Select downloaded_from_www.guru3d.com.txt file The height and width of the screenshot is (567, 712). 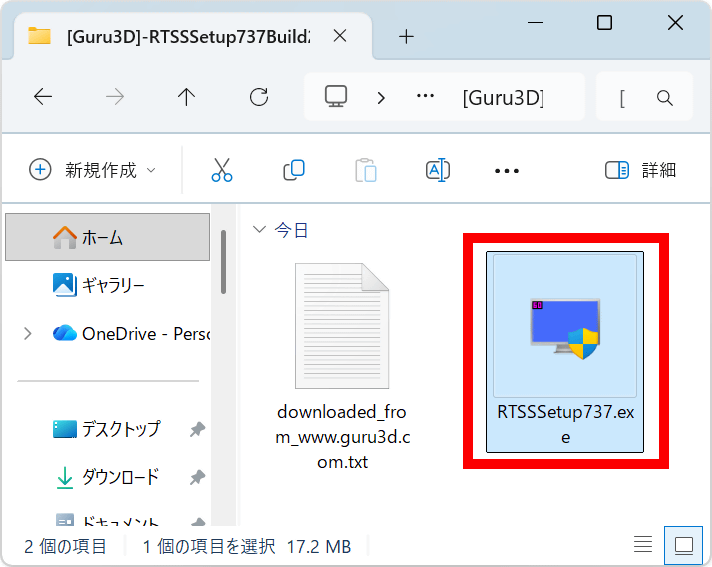click(343, 367)
